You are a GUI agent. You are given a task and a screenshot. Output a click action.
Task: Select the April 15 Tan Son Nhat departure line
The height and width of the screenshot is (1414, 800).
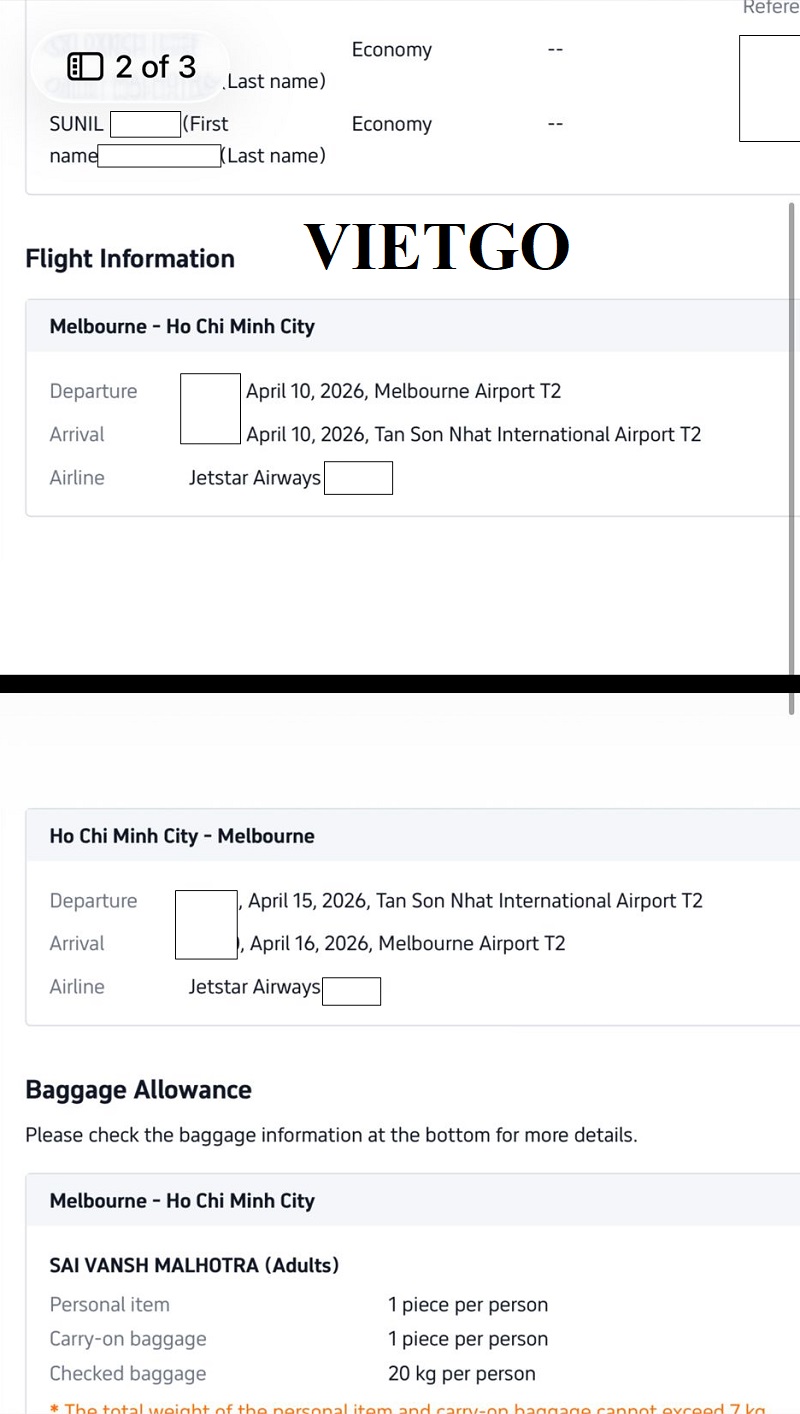pyautogui.click(x=475, y=901)
